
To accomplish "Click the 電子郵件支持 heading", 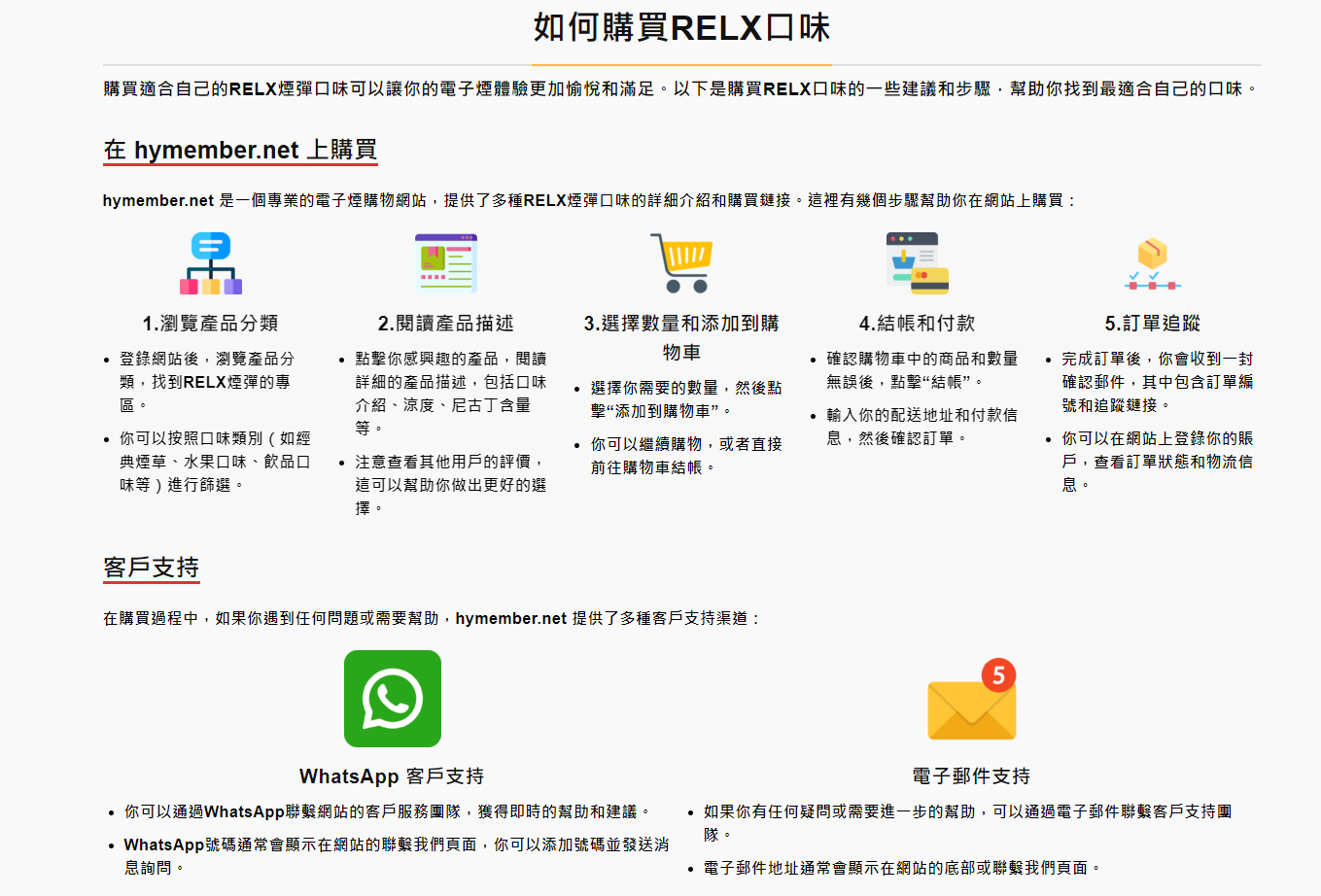I will (x=971, y=776).
